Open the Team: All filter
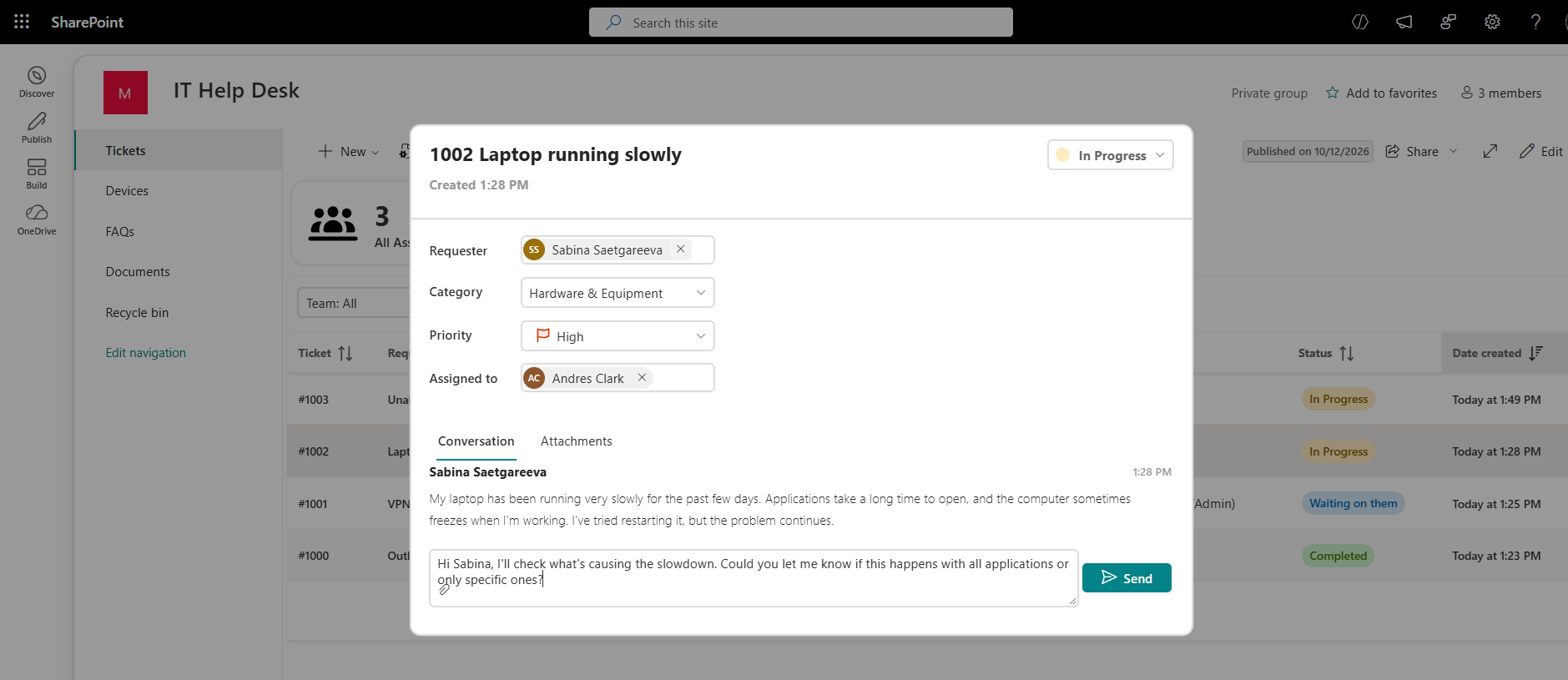 pos(354,303)
